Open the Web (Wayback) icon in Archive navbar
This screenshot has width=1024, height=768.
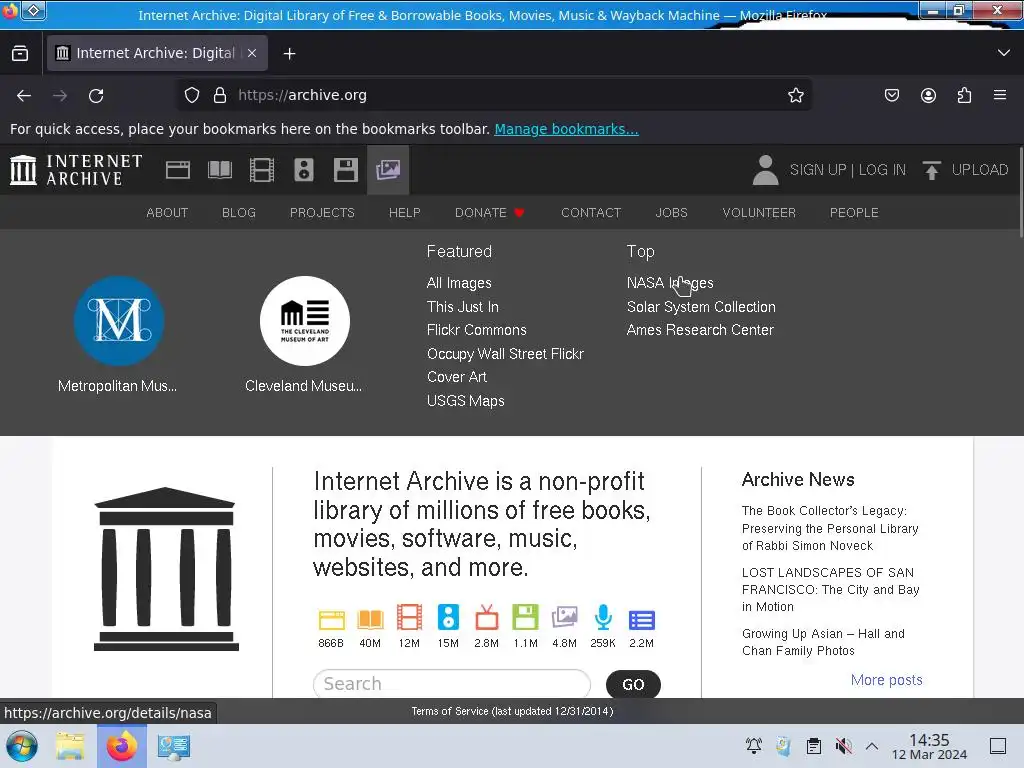pos(178,170)
